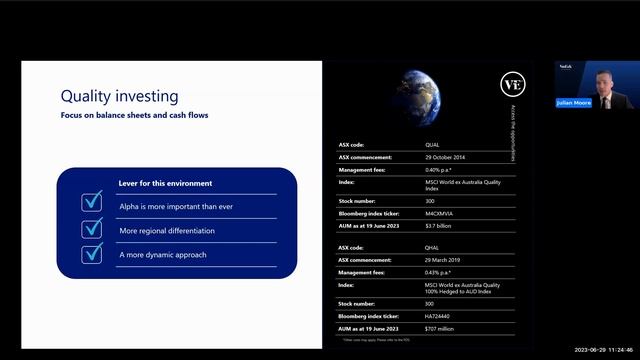Click the 0.43% p.a. management fee value
The width and height of the screenshot is (640, 360).
pos(438,273)
